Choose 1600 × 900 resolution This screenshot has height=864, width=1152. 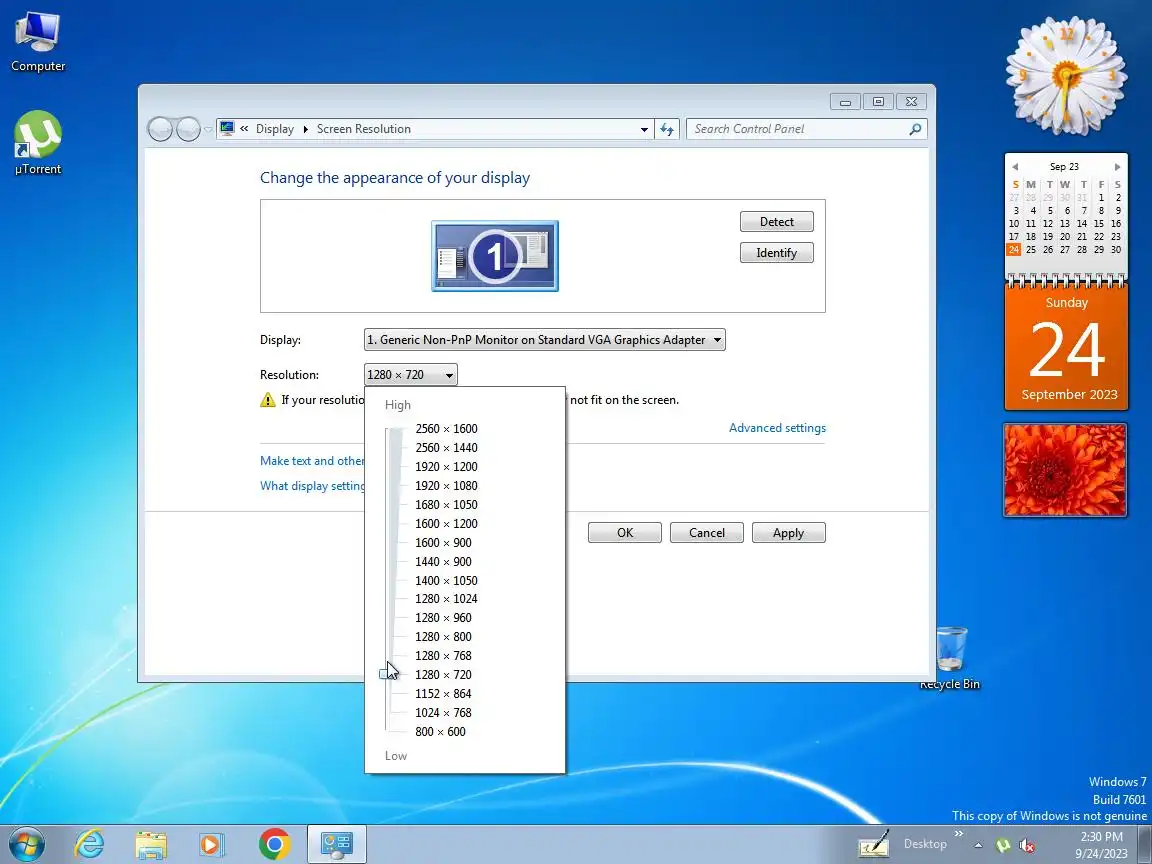pos(443,543)
